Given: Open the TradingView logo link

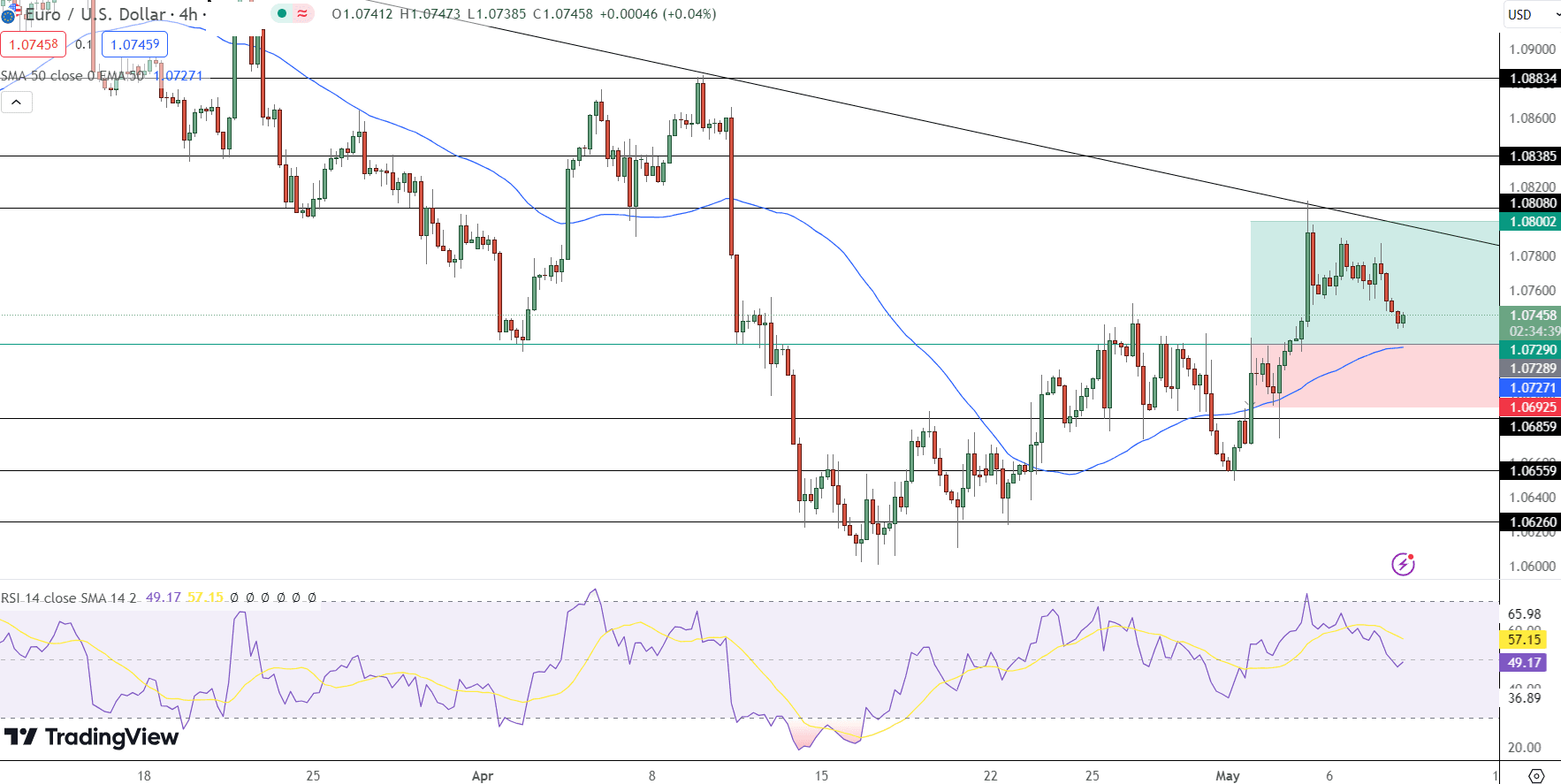Looking at the screenshot, I should (92, 736).
